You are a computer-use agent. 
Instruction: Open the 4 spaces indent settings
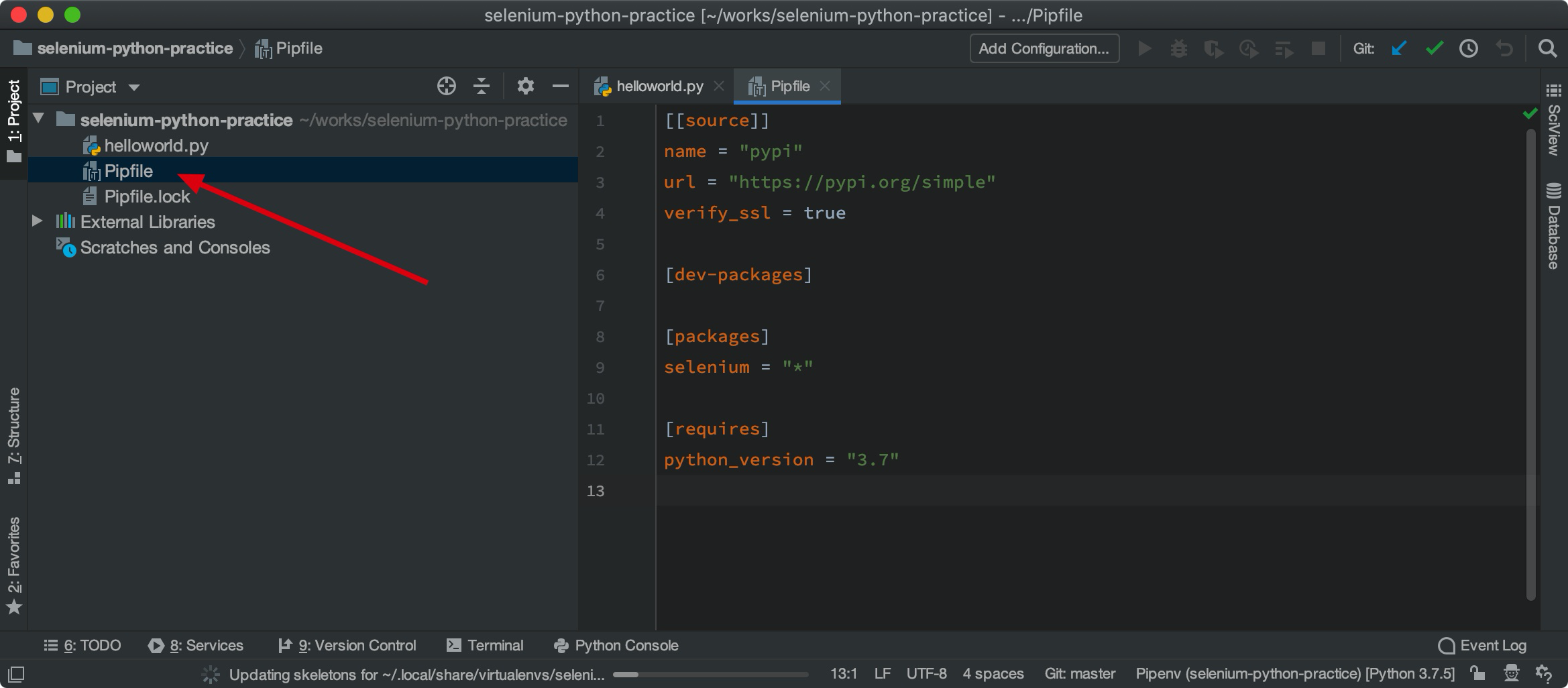coord(993,673)
